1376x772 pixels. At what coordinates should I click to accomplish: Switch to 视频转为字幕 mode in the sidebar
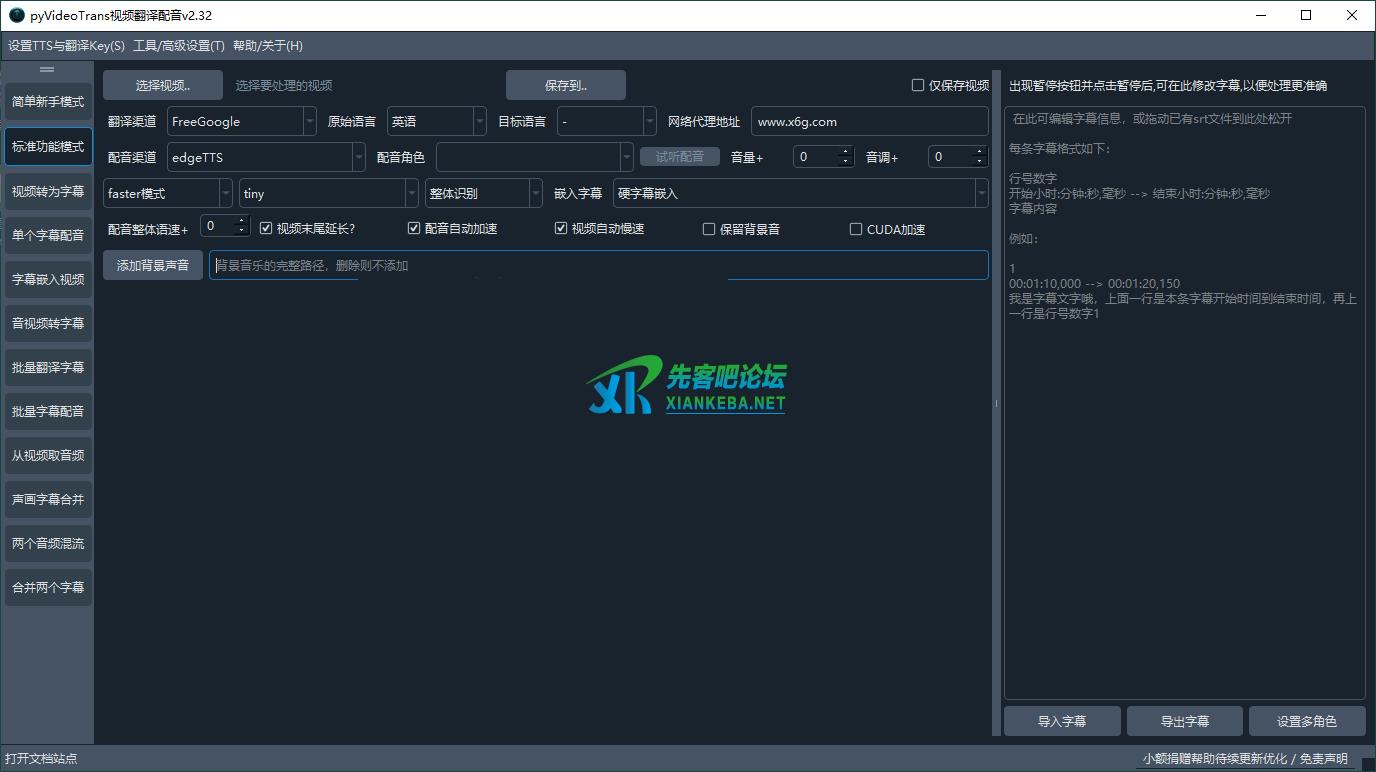[x=48, y=191]
